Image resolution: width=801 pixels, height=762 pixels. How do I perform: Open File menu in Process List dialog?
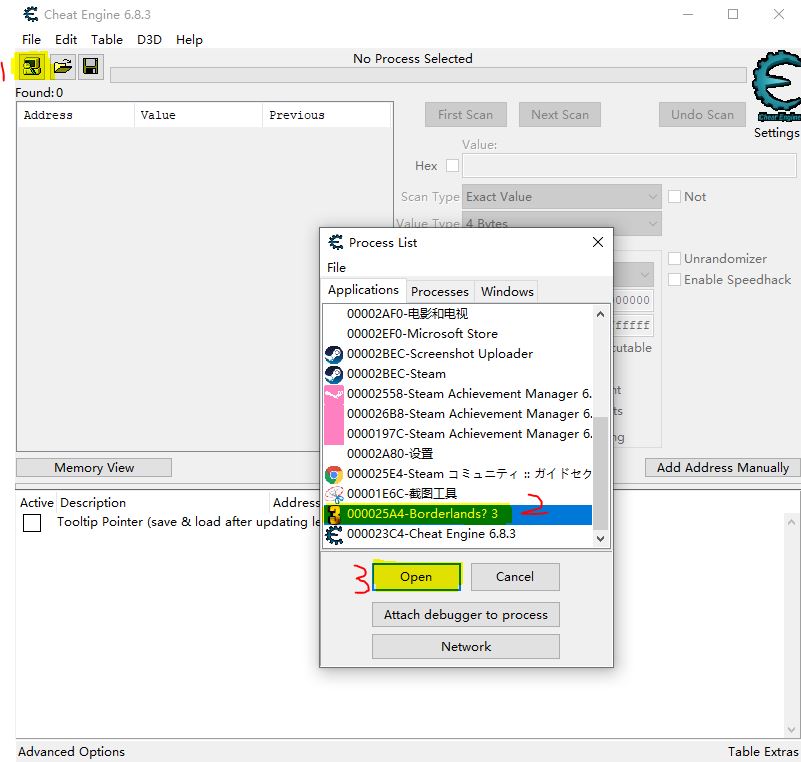(x=336, y=268)
